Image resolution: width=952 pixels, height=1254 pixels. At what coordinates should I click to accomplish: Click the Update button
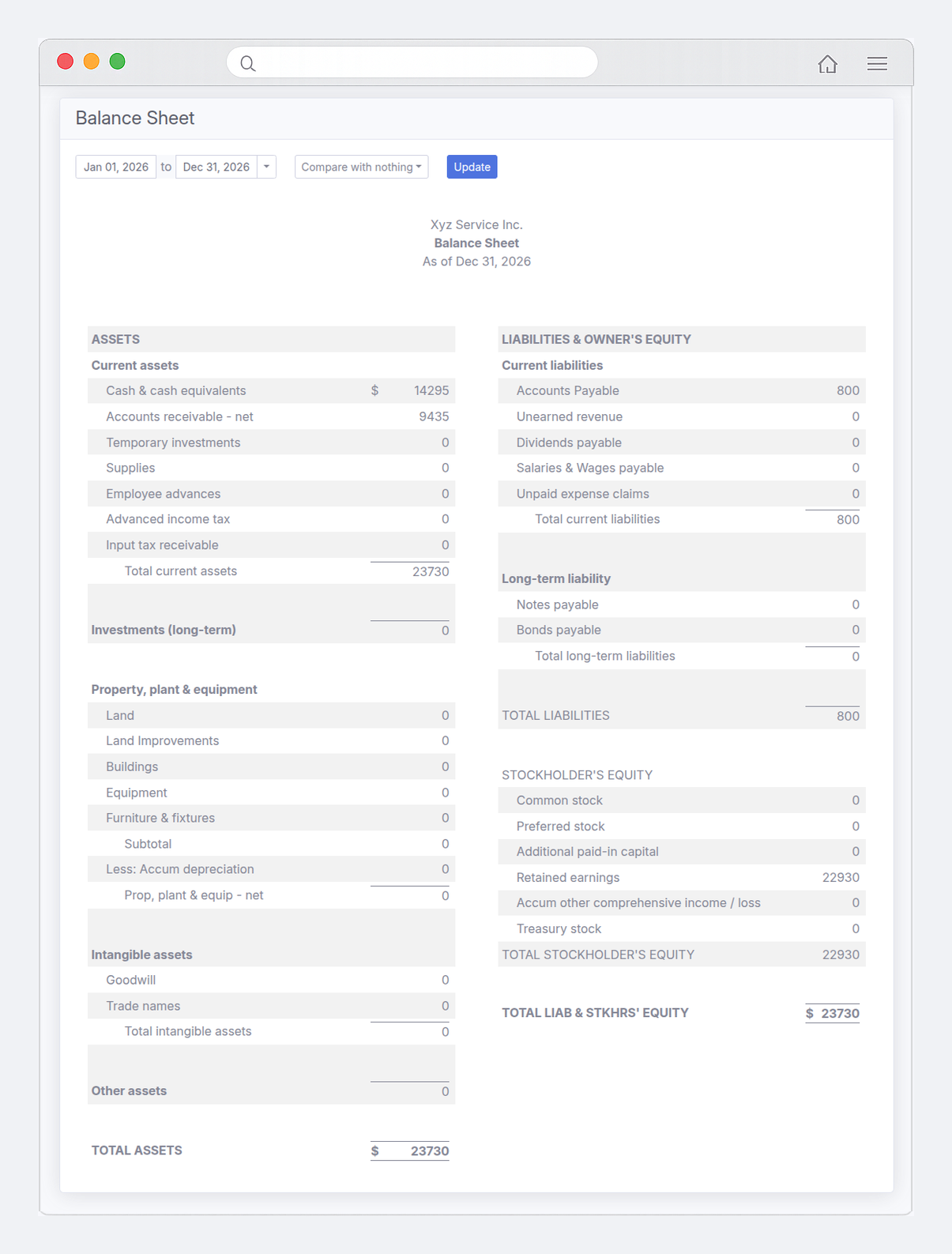pos(472,167)
